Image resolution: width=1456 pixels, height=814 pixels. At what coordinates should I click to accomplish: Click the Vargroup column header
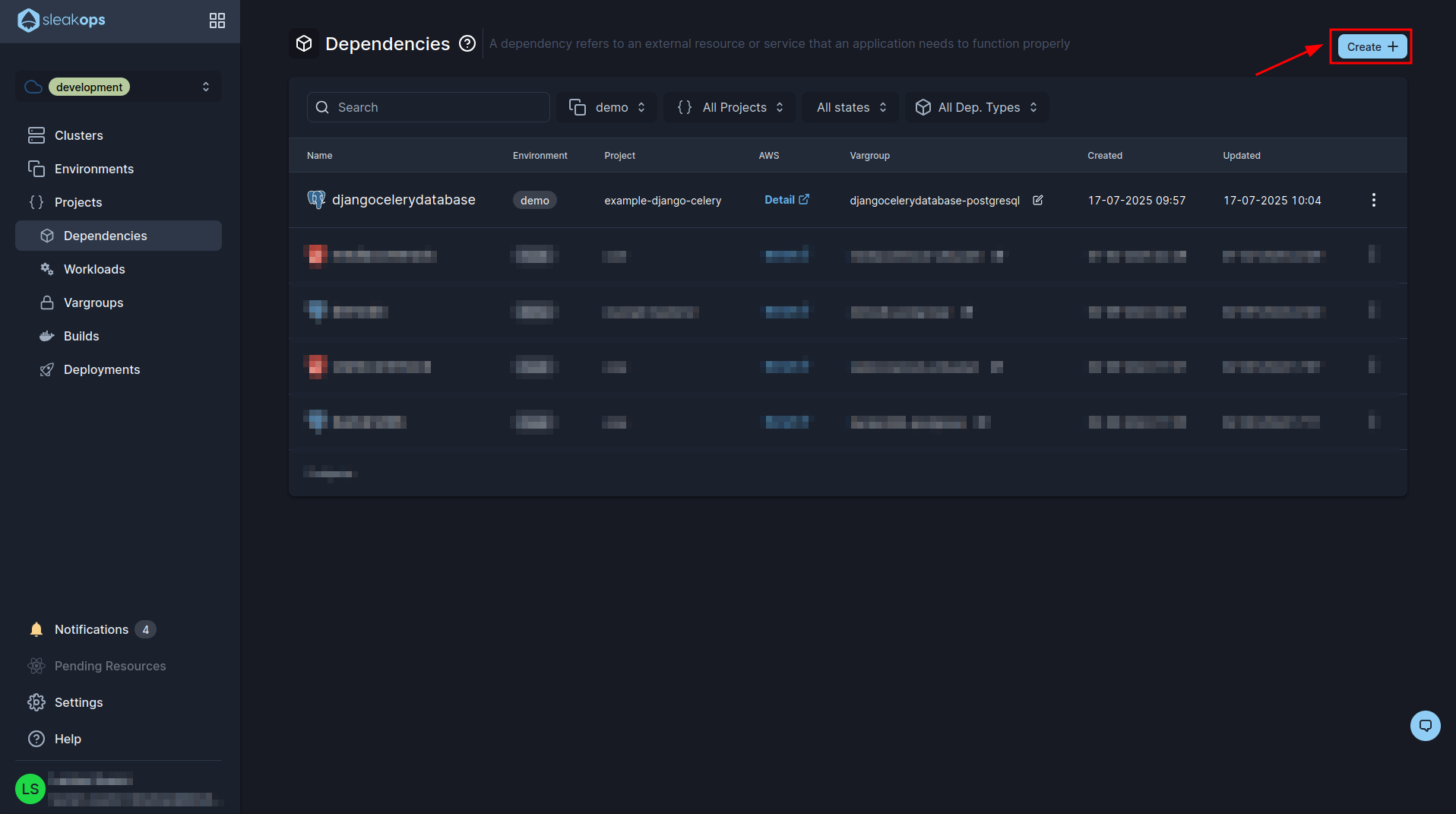pyautogui.click(x=870, y=155)
